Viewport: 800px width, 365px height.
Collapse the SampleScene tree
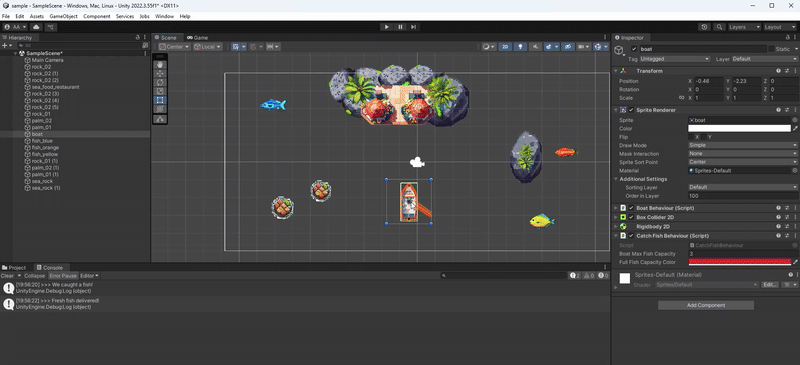(16, 53)
